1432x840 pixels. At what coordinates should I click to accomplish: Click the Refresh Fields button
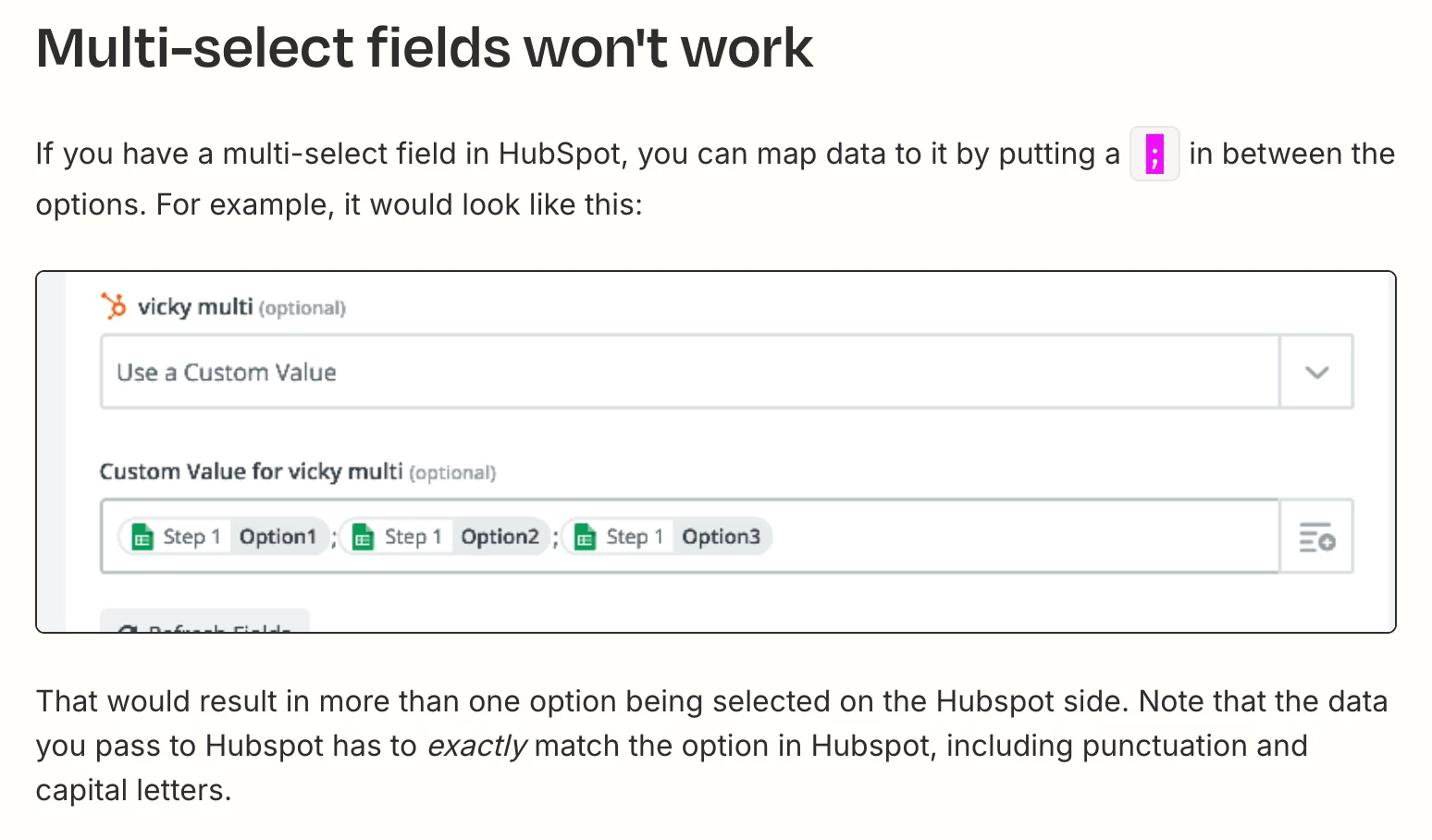tap(204, 622)
